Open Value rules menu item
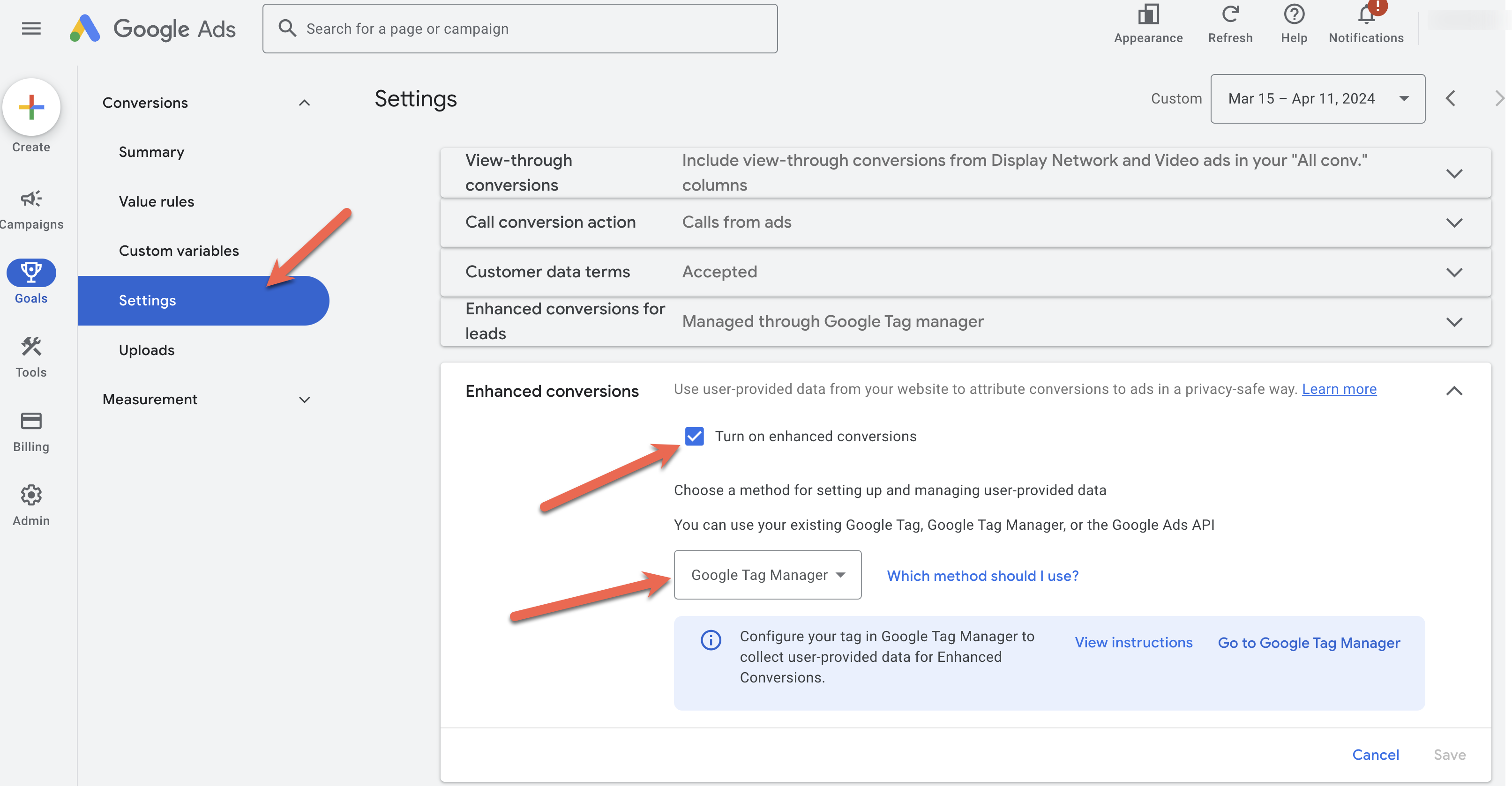This screenshot has width=1512, height=786. click(x=156, y=201)
